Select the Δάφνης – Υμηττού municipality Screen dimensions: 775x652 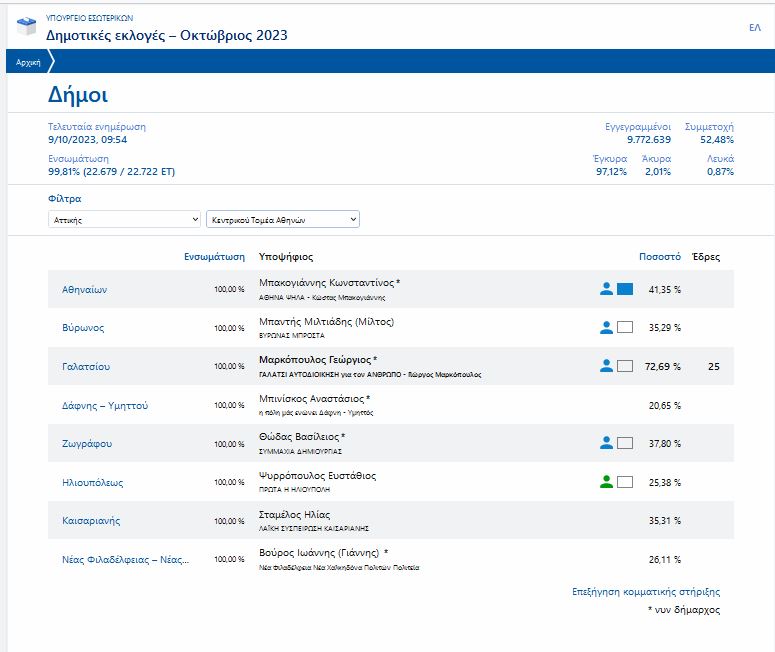point(105,405)
